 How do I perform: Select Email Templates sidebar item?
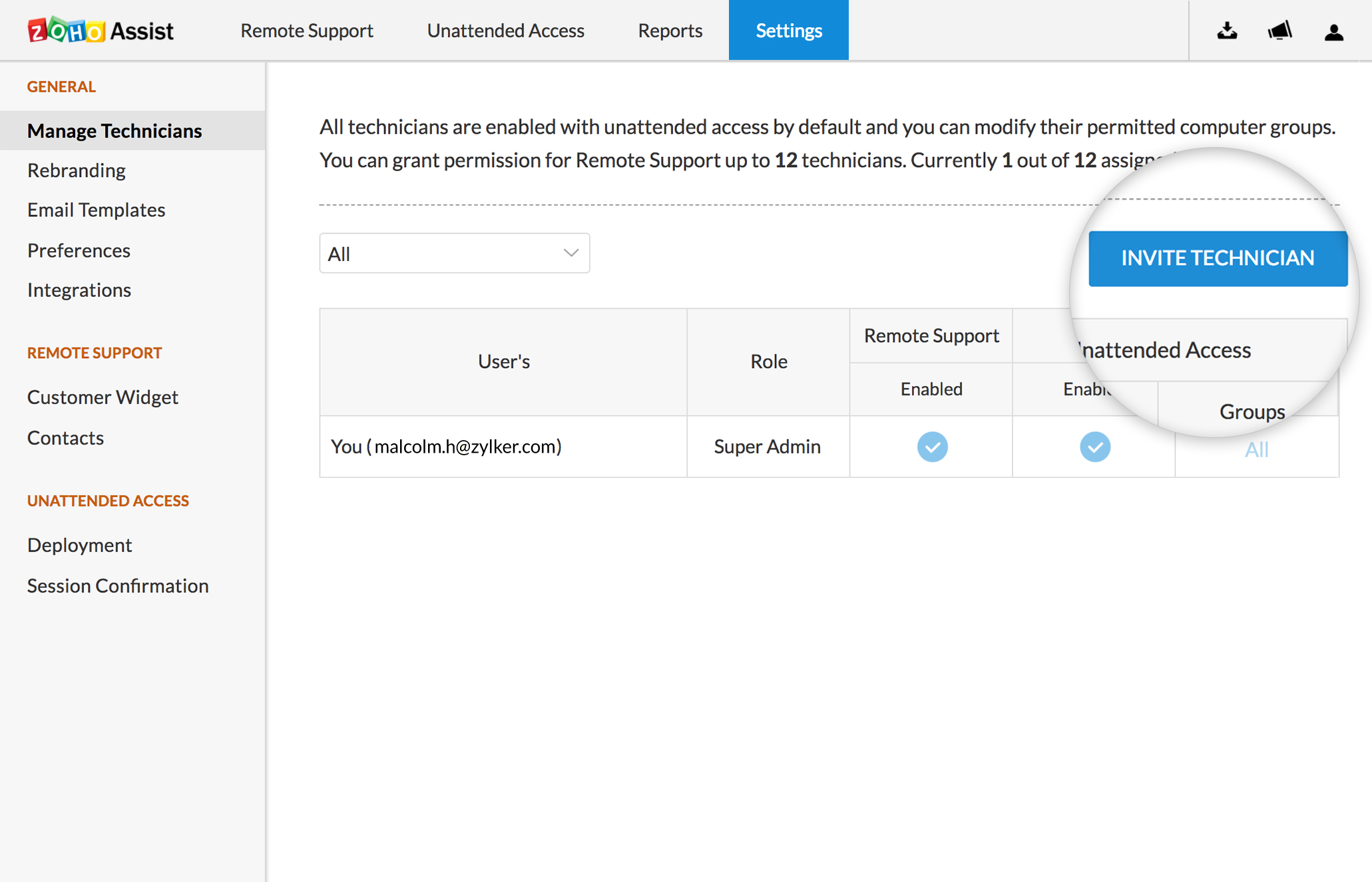pyautogui.click(x=96, y=210)
